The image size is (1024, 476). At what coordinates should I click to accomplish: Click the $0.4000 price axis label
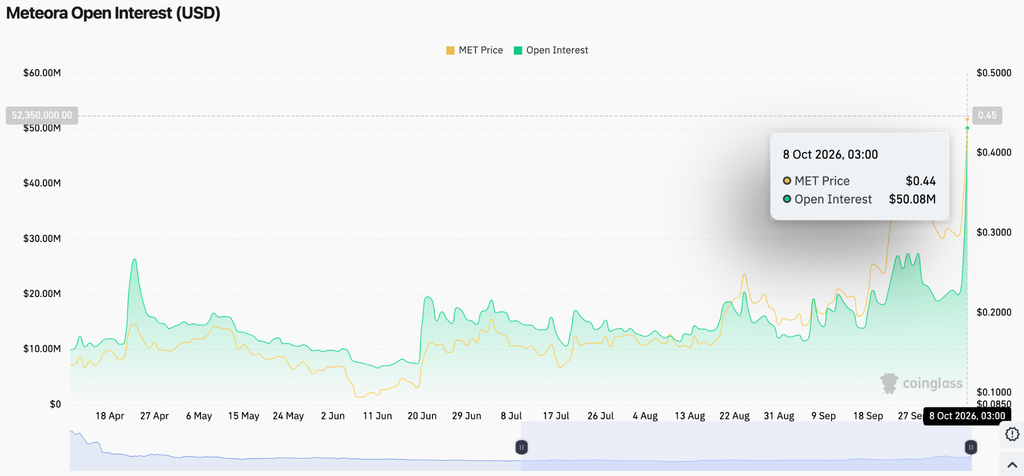point(993,153)
